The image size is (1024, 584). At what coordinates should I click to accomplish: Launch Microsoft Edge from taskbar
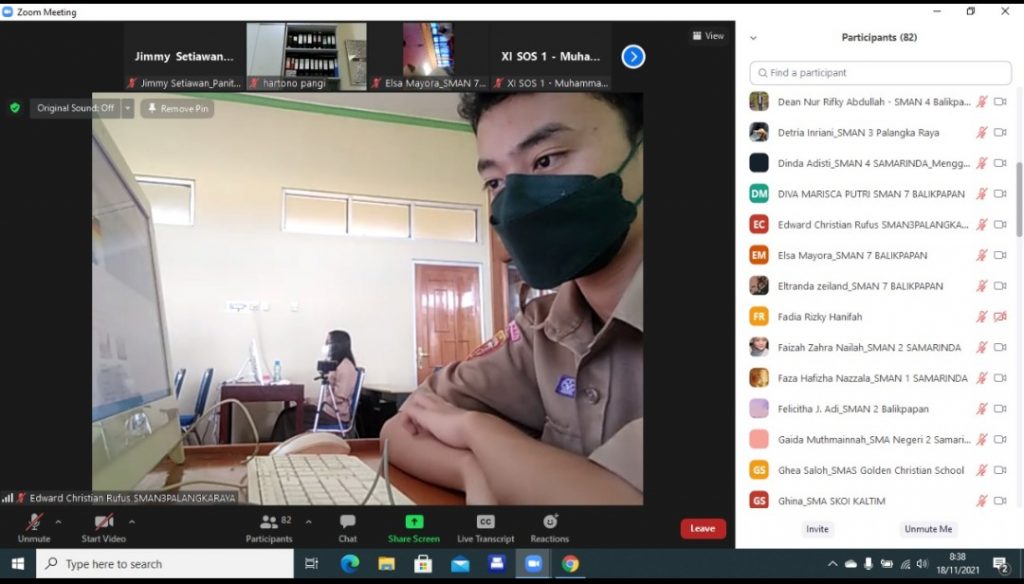pyautogui.click(x=350, y=564)
